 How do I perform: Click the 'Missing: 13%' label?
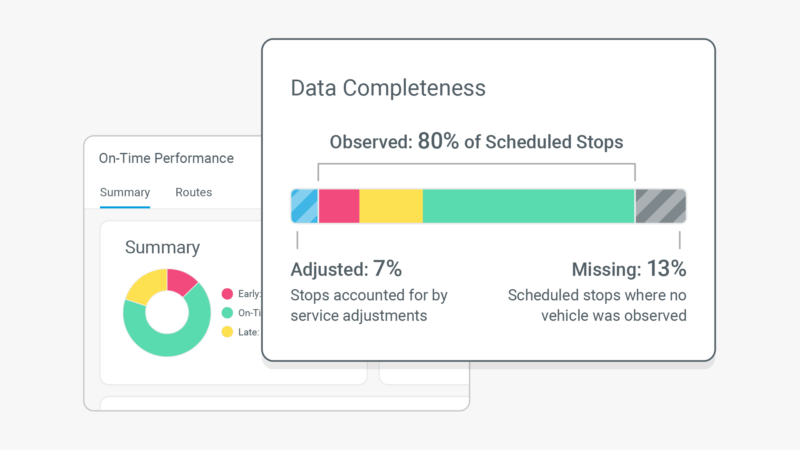[x=628, y=269]
